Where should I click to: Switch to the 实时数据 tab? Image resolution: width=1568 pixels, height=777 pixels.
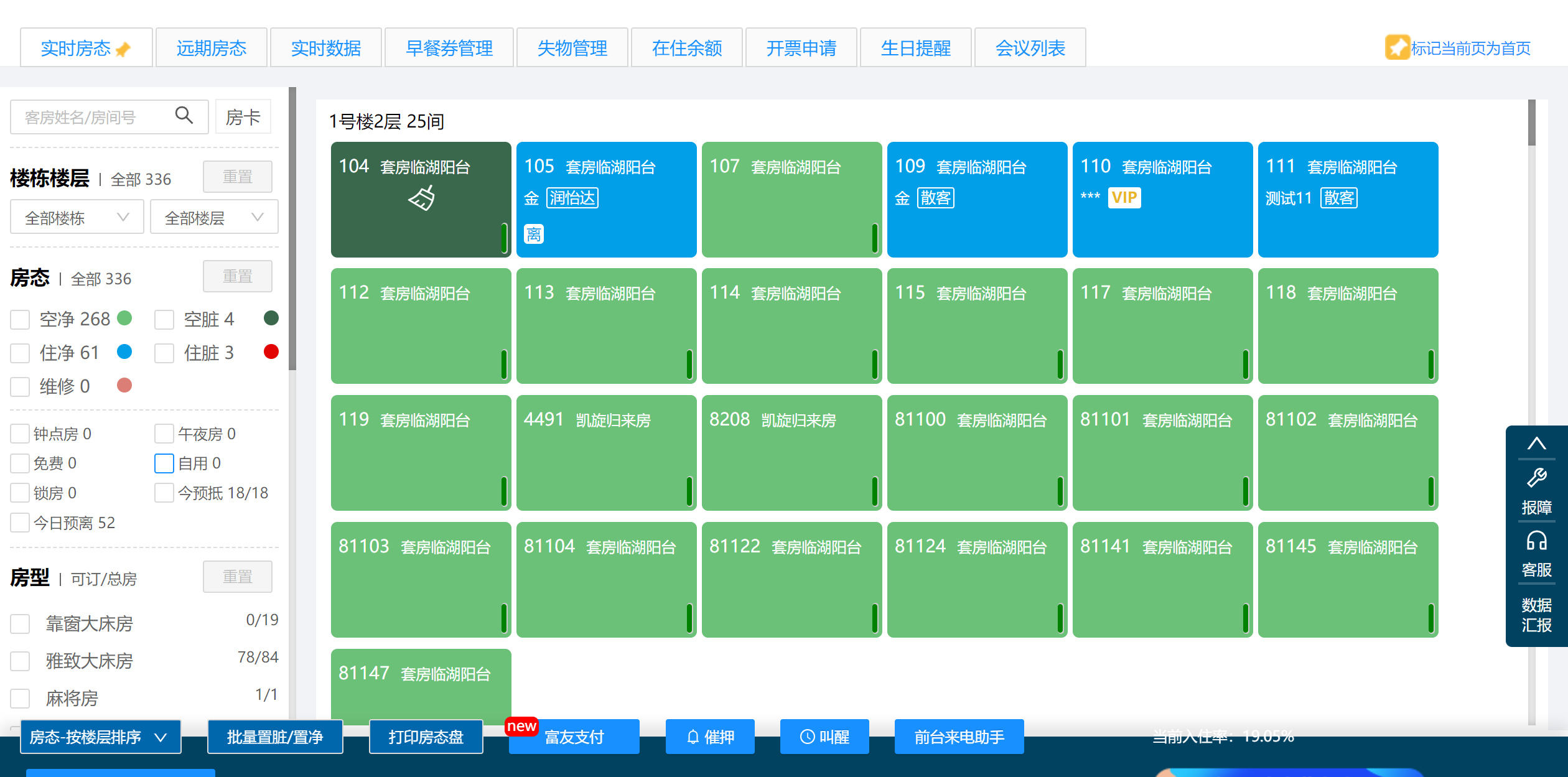[x=326, y=48]
